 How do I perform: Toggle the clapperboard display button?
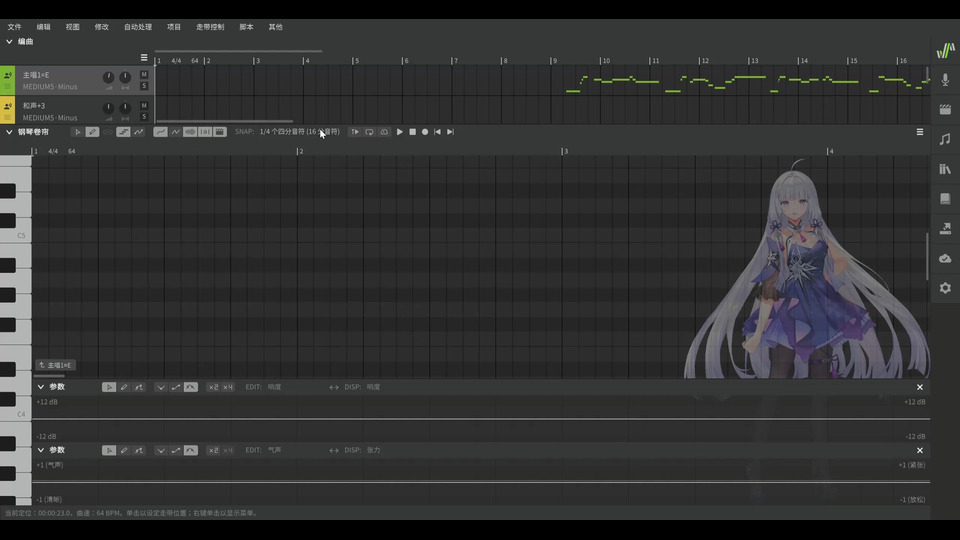pyautogui.click(x=220, y=132)
